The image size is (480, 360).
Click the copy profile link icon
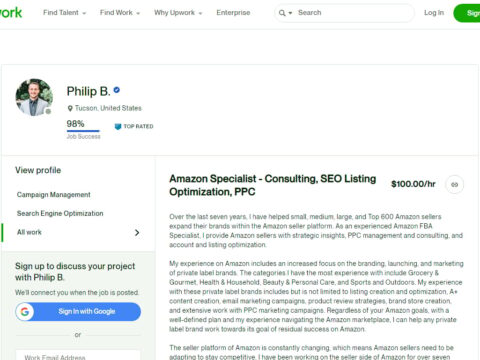point(454,184)
